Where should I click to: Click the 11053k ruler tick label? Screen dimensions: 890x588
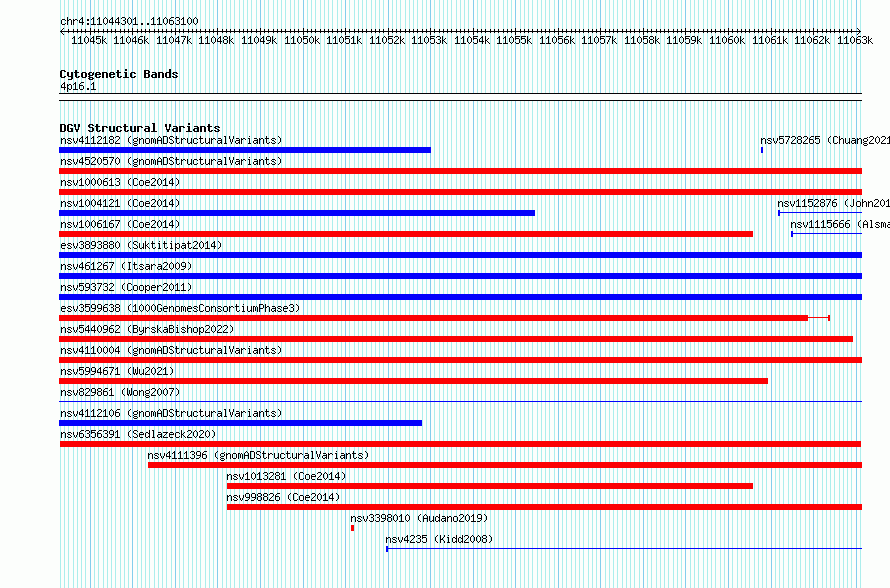[x=429, y=40]
